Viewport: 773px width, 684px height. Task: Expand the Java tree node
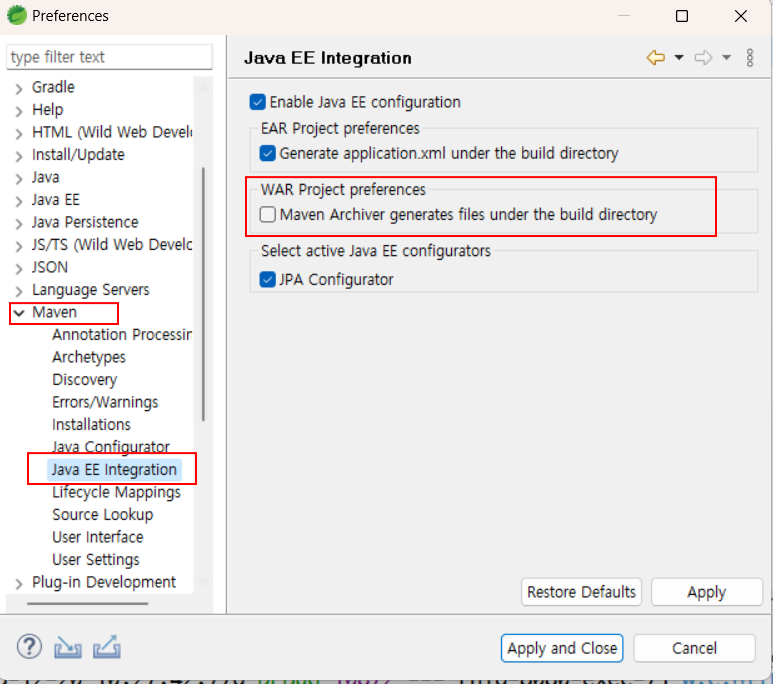pyautogui.click(x=19, y=179)
